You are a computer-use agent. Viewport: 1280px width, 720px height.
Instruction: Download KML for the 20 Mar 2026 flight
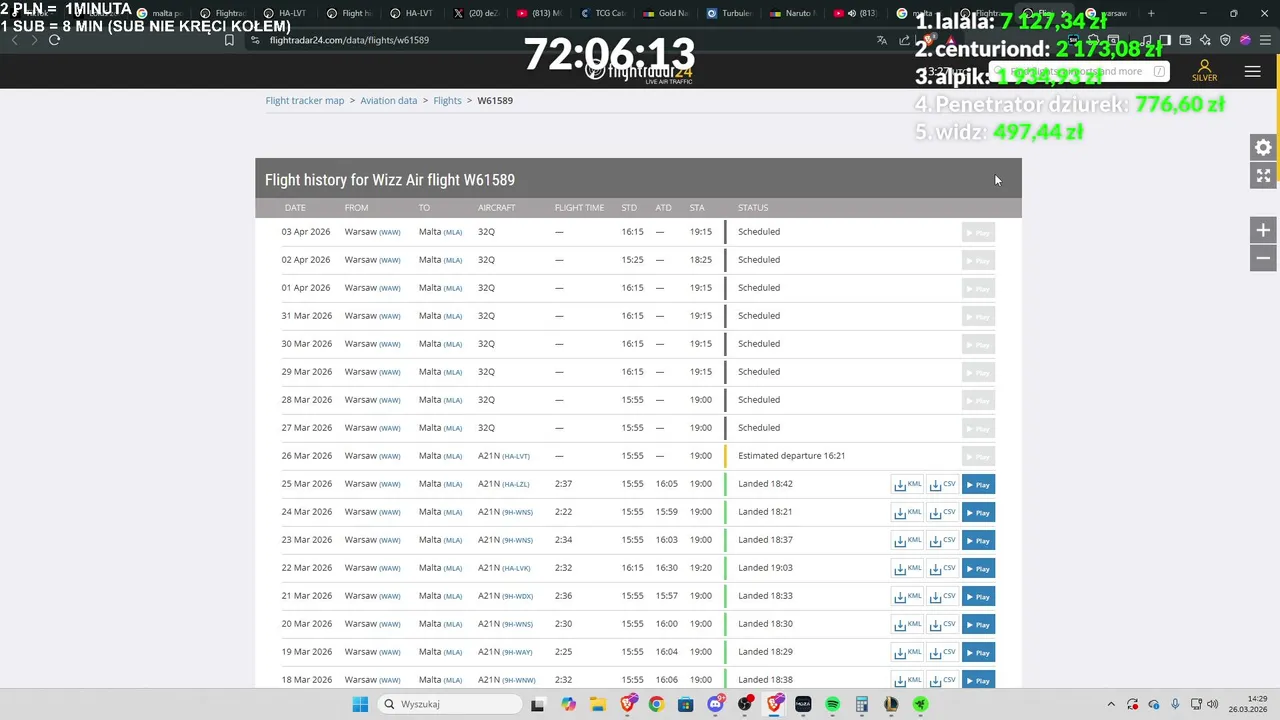[x=908, y=625]
